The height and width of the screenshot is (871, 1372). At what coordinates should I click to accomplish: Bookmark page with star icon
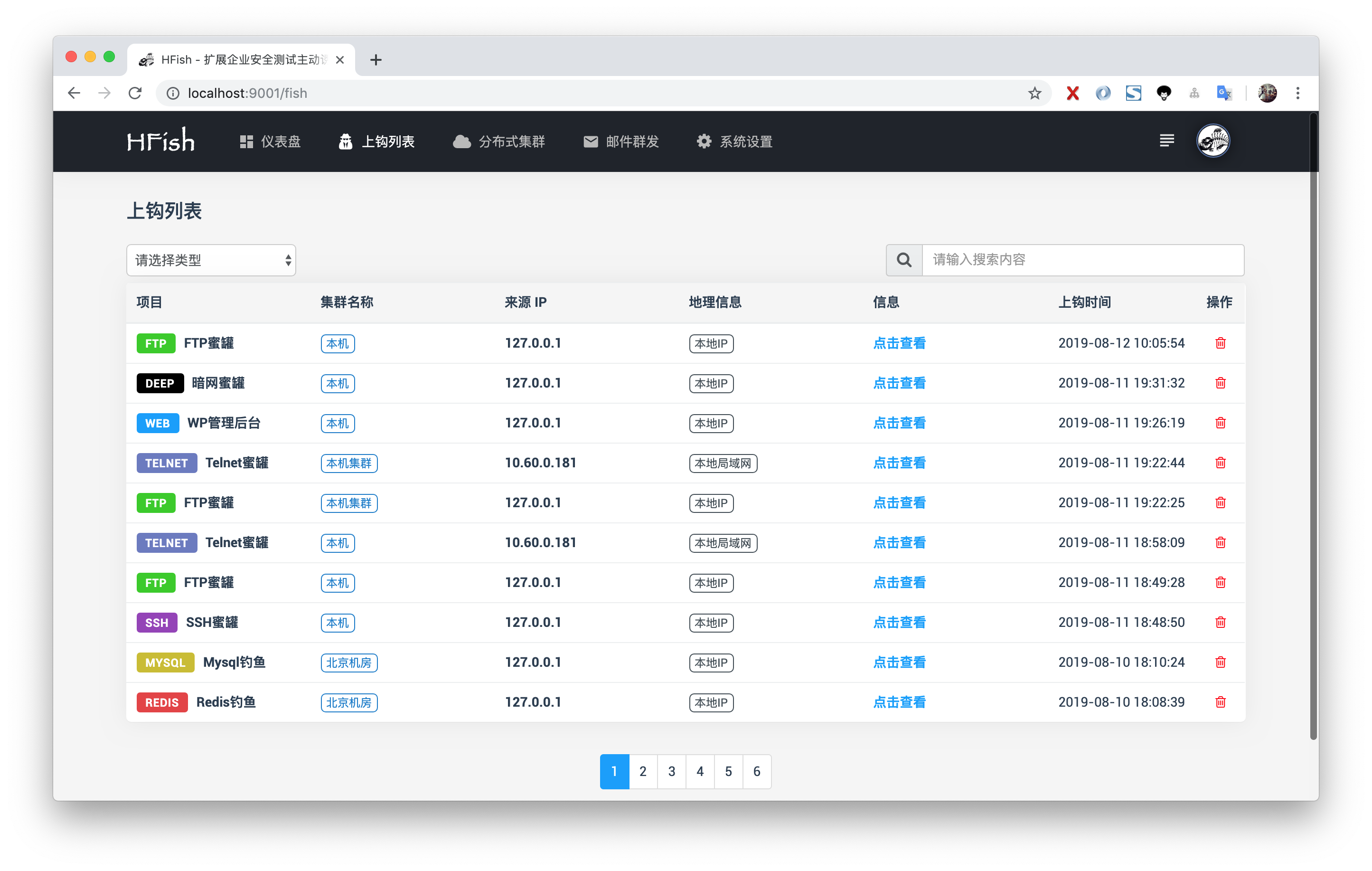tap(1034, 94)
